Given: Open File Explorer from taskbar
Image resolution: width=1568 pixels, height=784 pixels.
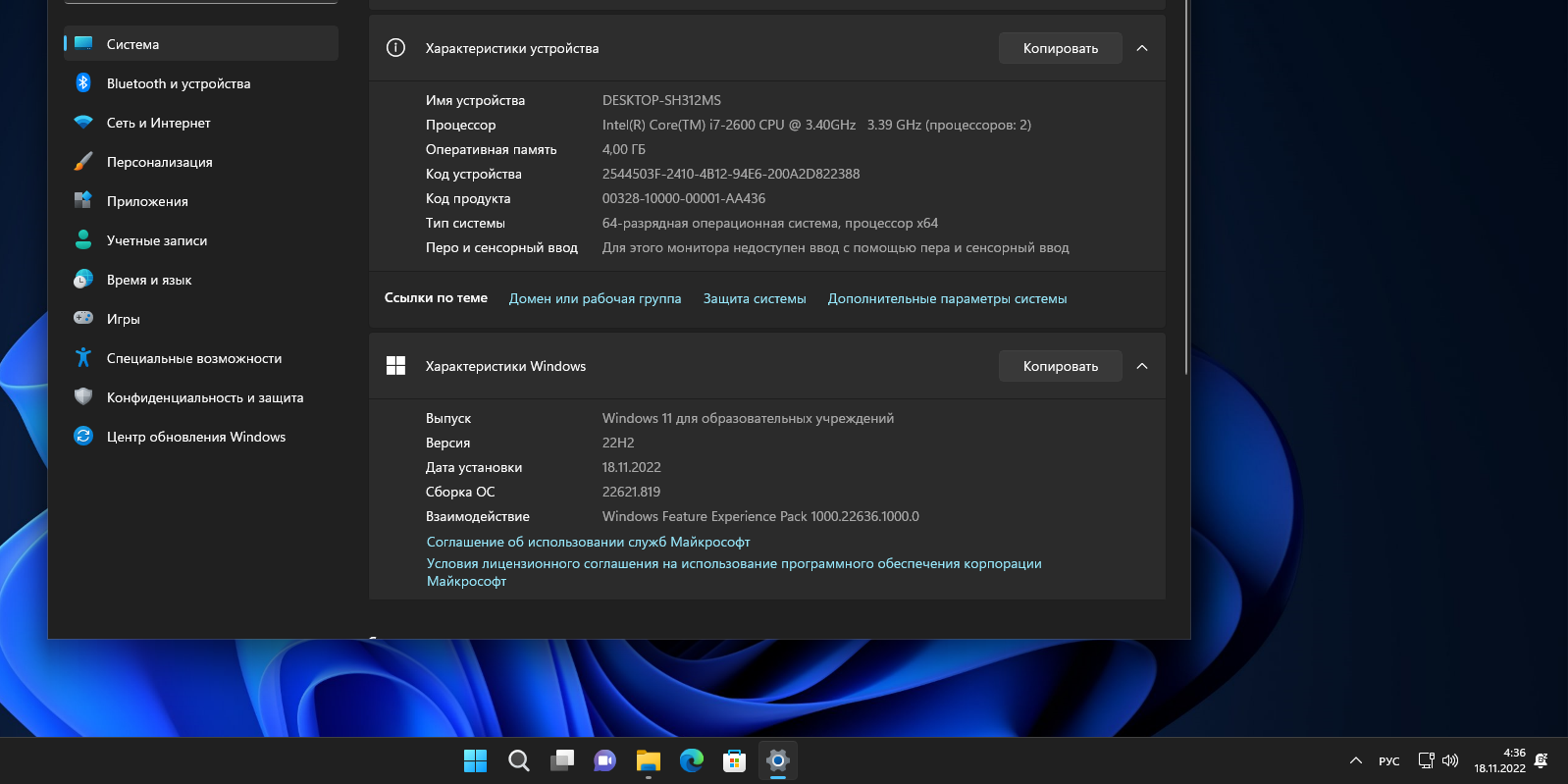Looking at the screenshot, I should (x=649, y=760).
